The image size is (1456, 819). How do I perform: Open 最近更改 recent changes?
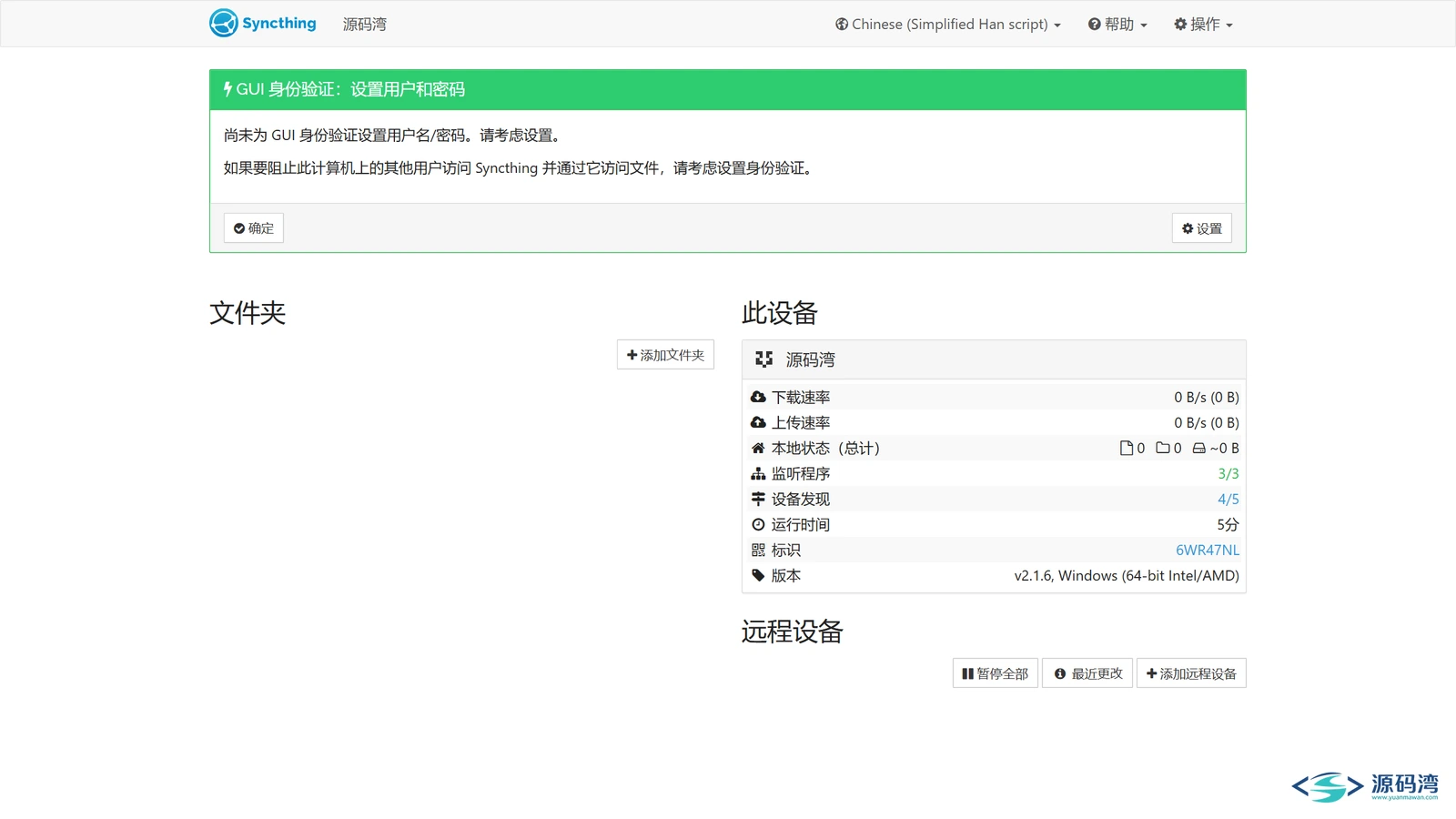[1087, 673]
